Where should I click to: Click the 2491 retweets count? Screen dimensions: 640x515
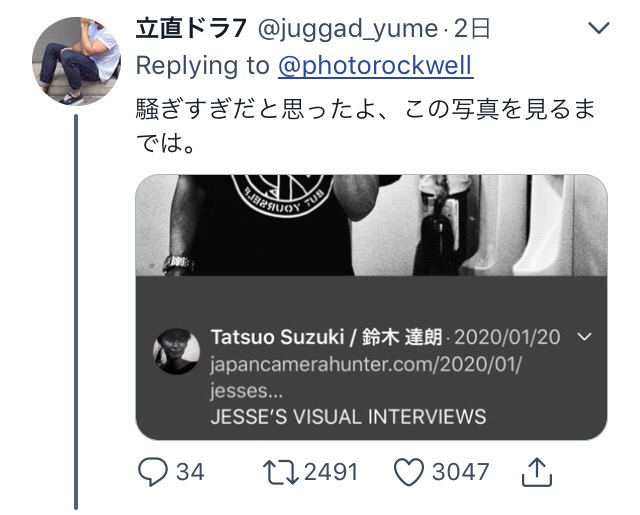click(331, 472)
